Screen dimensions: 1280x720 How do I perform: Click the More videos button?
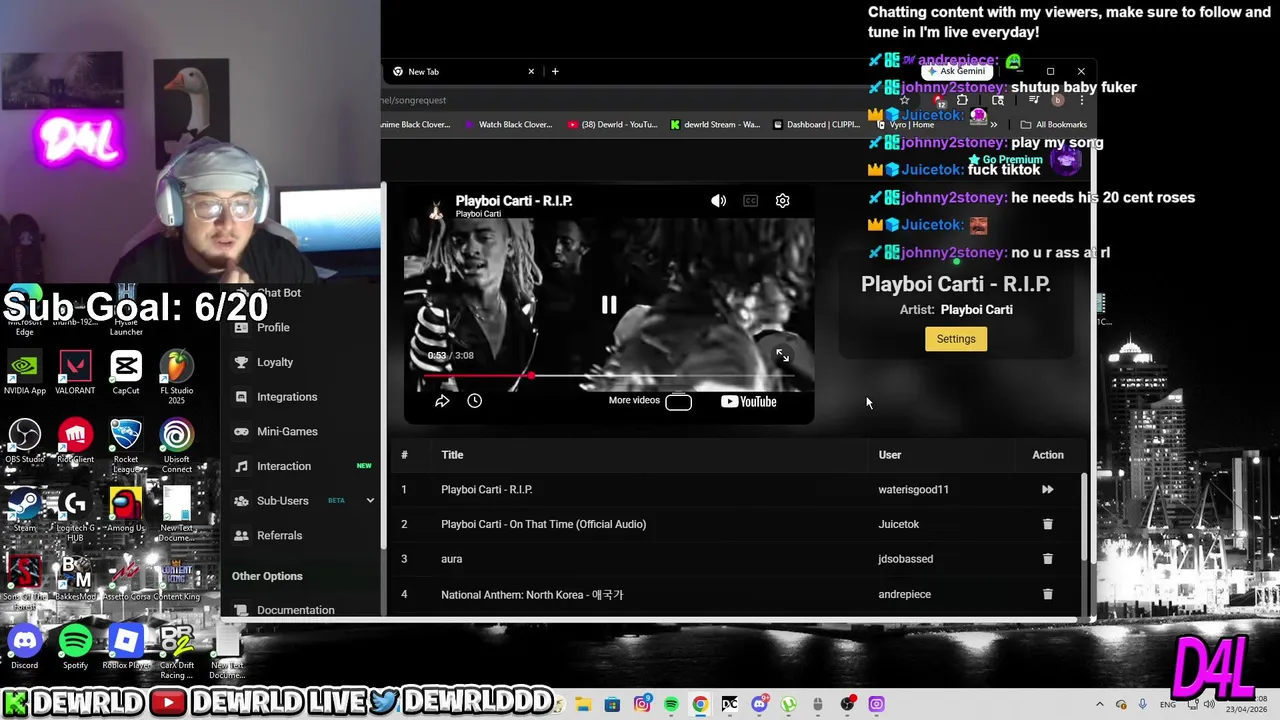coord(650,401)
